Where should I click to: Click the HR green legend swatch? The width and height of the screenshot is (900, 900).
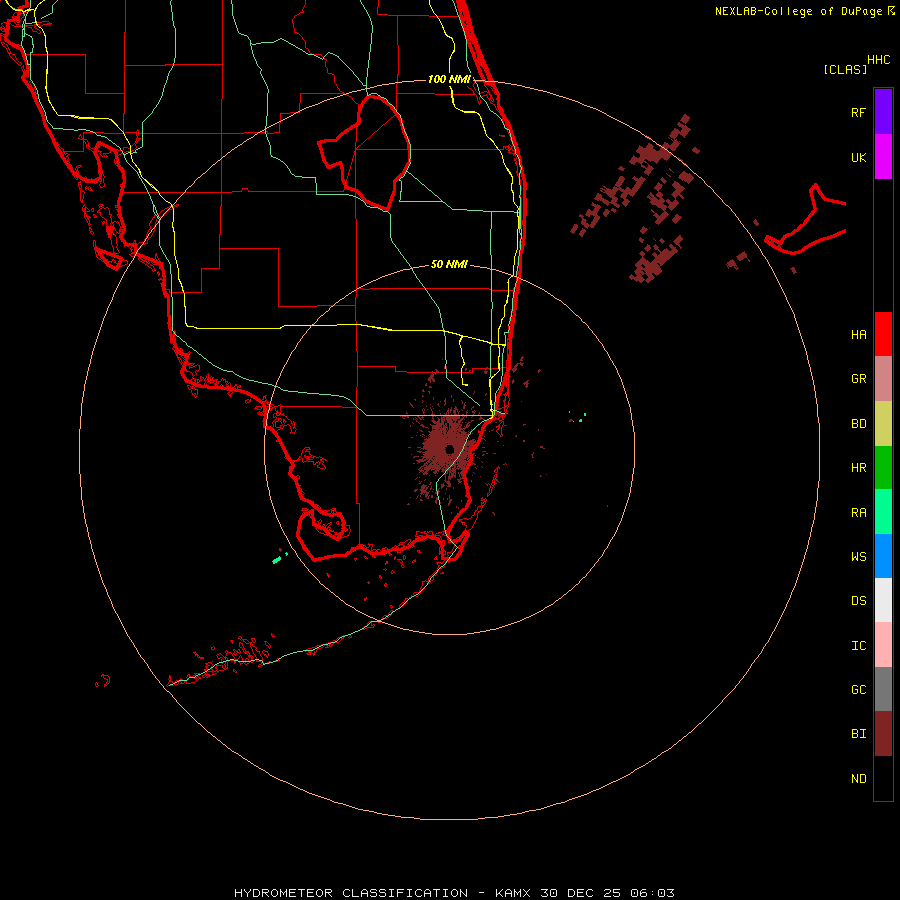[x=883, y=467]
